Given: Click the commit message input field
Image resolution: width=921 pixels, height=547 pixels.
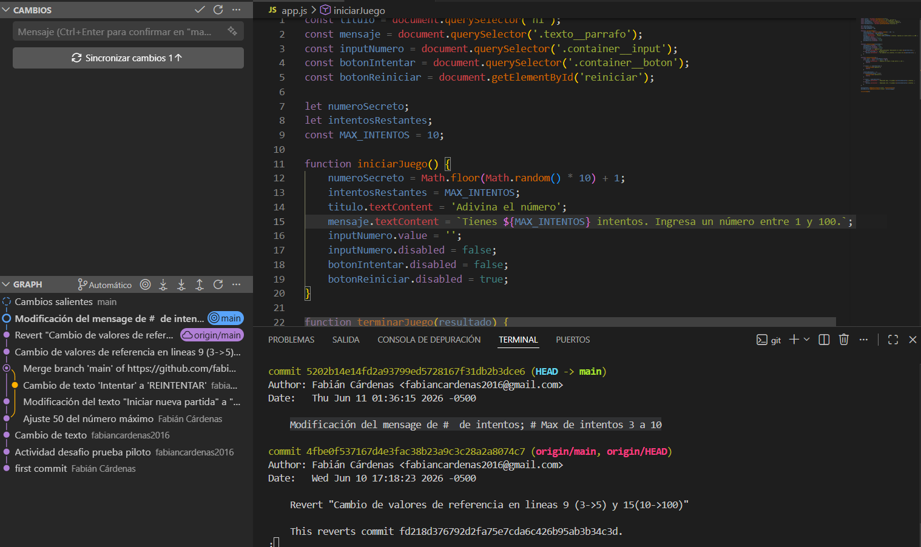Looking at the screenshot, I should click(x=128, y=31).
